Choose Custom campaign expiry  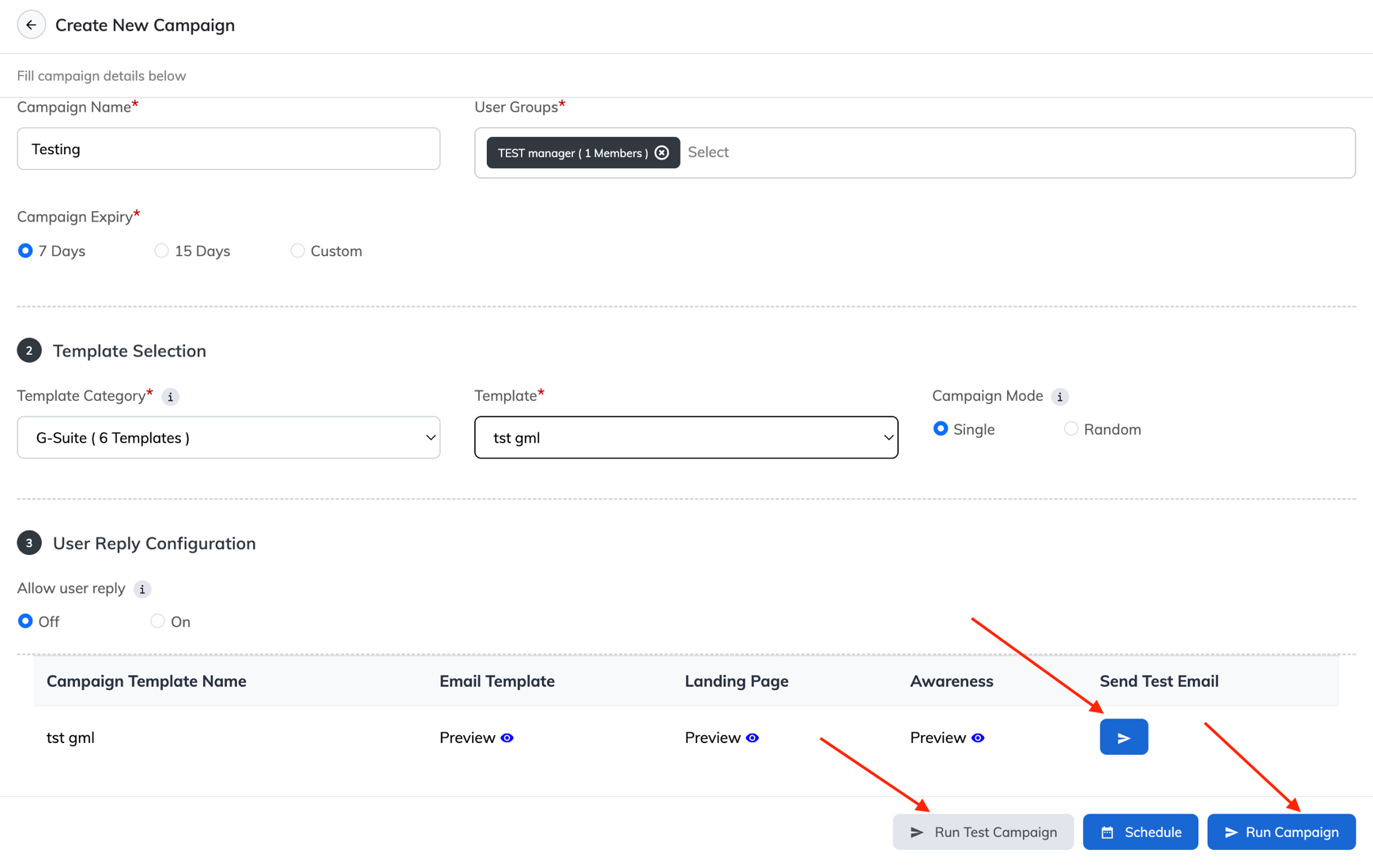[x=297, y=251]
